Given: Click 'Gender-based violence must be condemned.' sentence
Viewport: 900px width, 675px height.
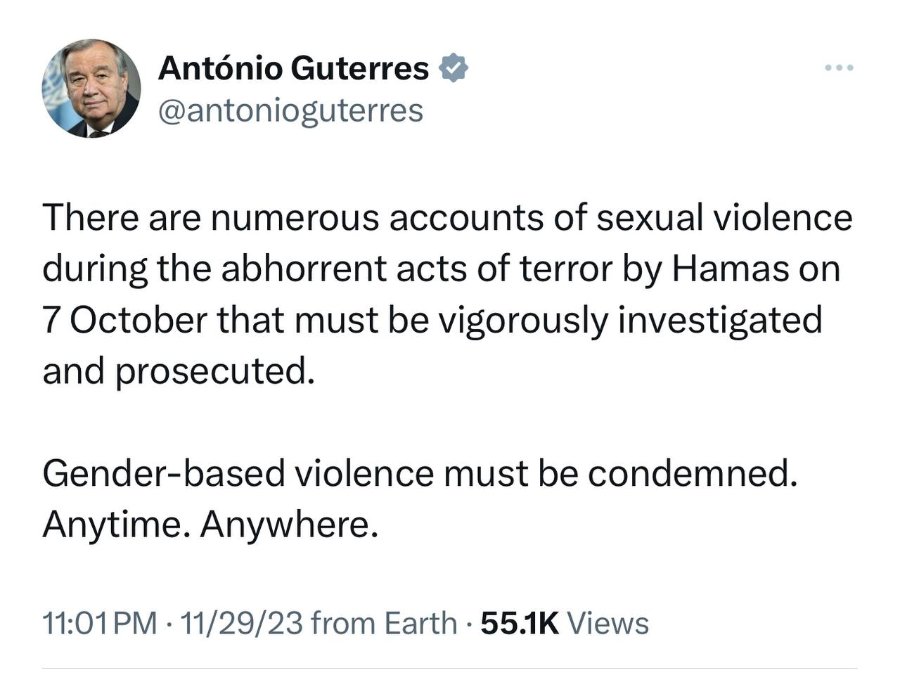Looking at the screenshot, I should [x=420, y=474].
